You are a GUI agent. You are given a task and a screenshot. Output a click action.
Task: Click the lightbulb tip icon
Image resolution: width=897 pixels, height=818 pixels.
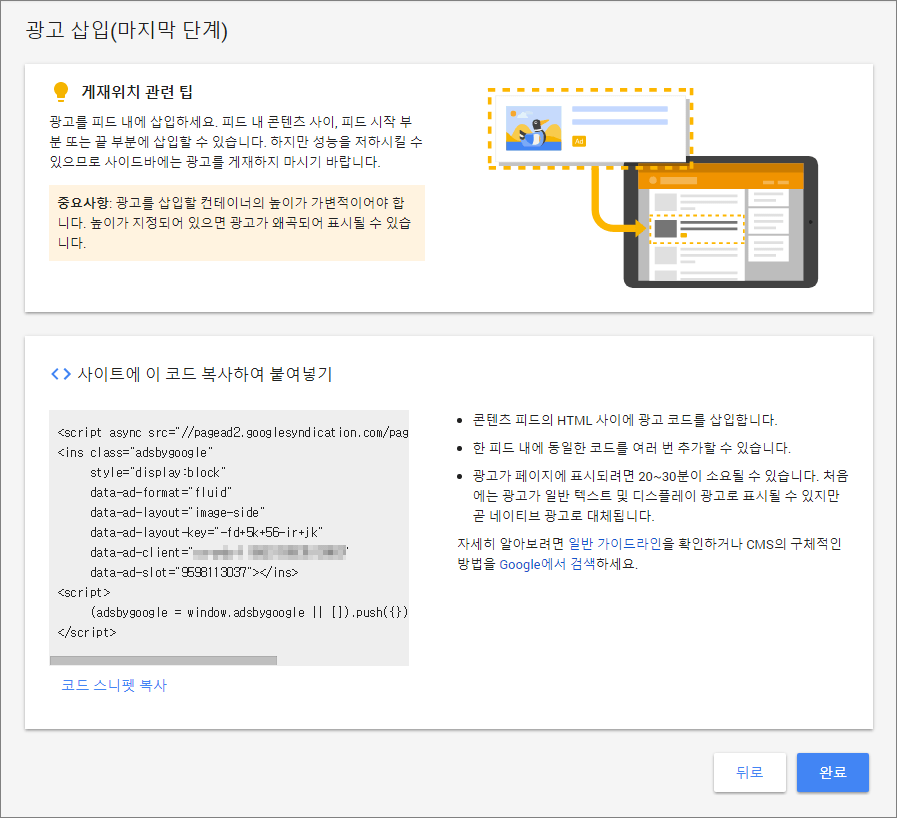point(61,92)
